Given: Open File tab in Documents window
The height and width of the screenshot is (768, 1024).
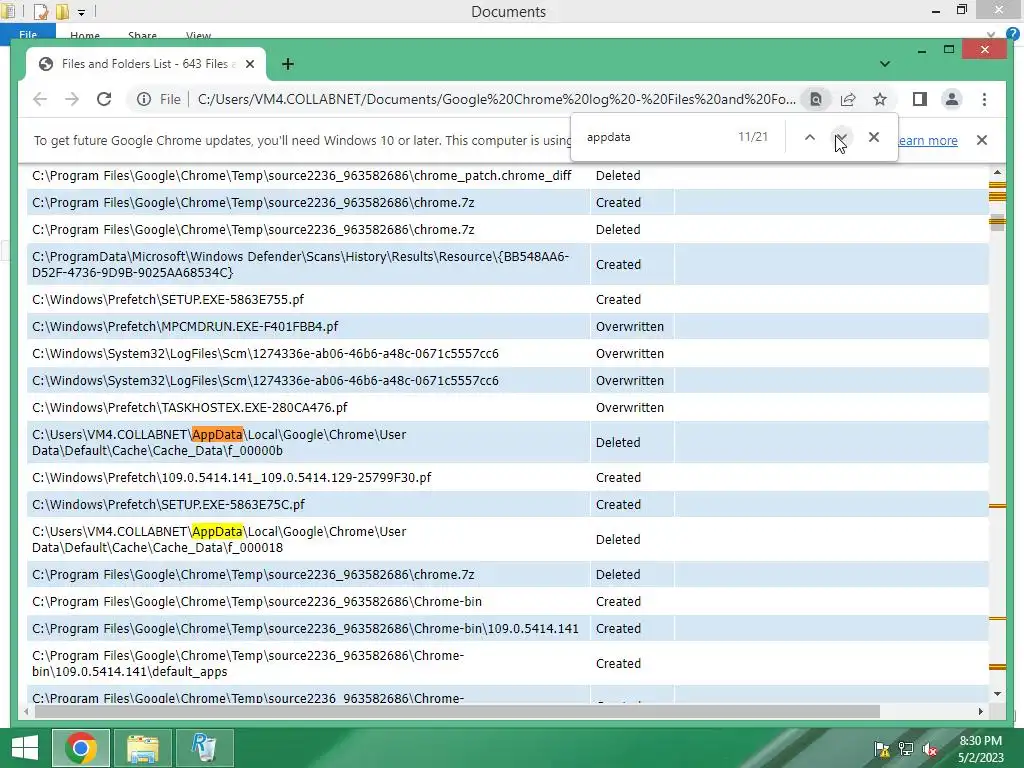Looking at the screenshot, I should [x=28, y=35].
